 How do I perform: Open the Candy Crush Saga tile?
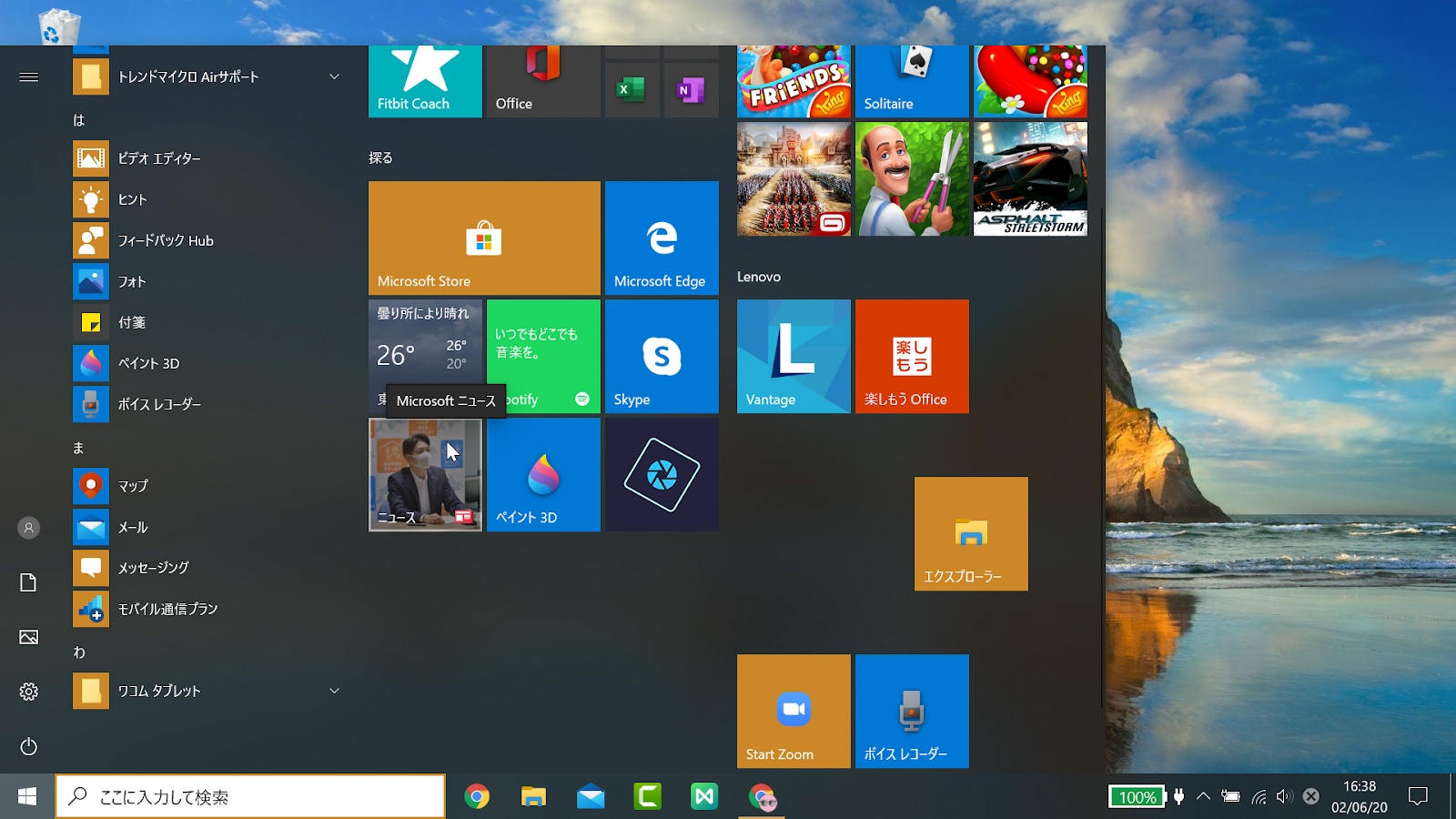pyautogui.click(x=1030, y=82)
